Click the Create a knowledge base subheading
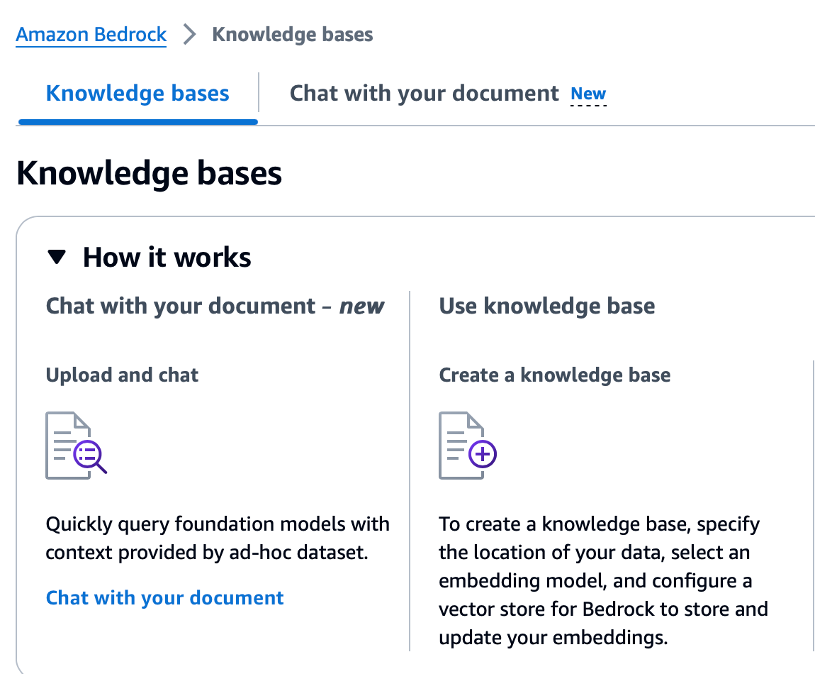Image resolution: width=816 pixels, height=674 pixels. 554,375
